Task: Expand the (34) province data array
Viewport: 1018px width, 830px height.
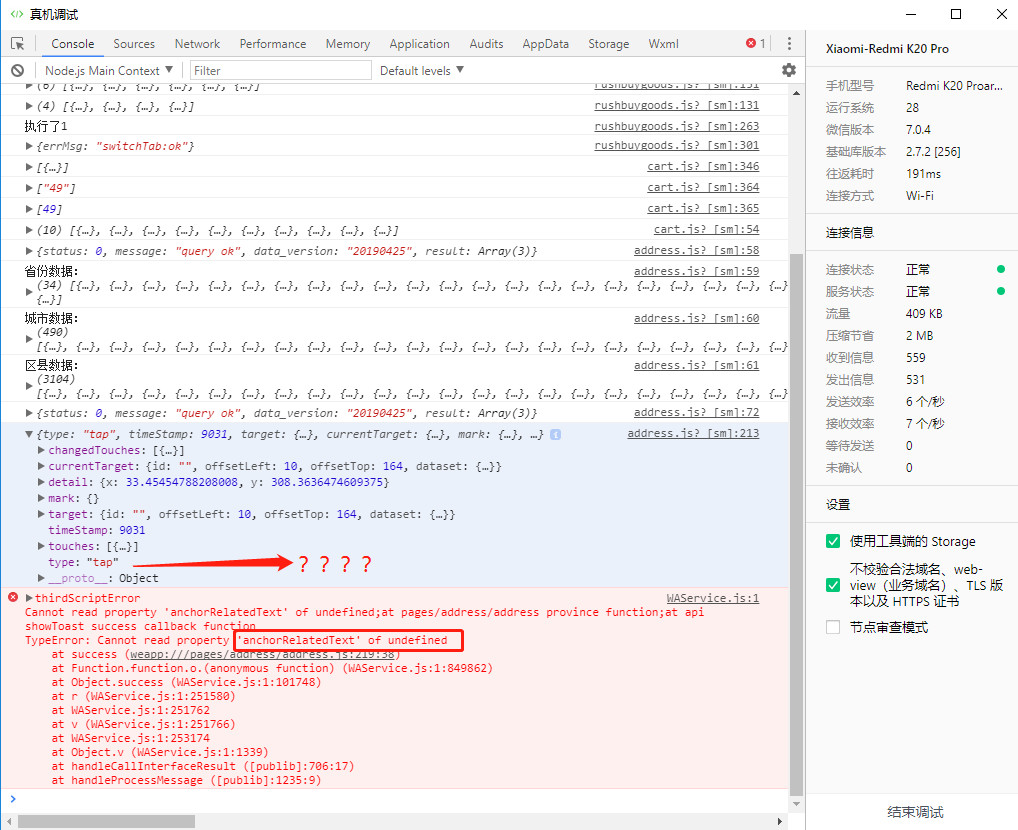Action: [x=29, y=292]
